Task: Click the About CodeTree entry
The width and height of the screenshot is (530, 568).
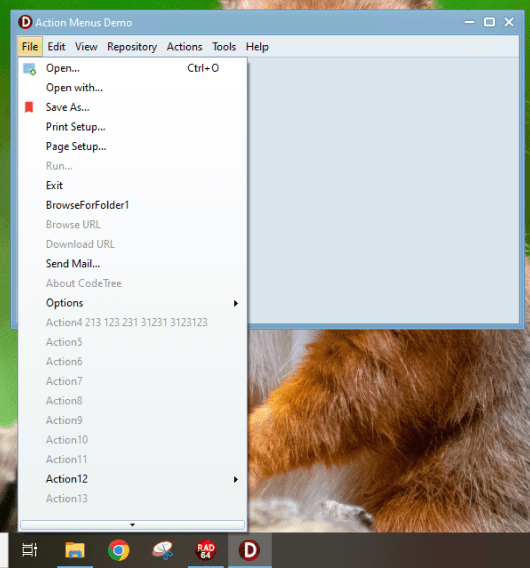Action: (133, 283)
